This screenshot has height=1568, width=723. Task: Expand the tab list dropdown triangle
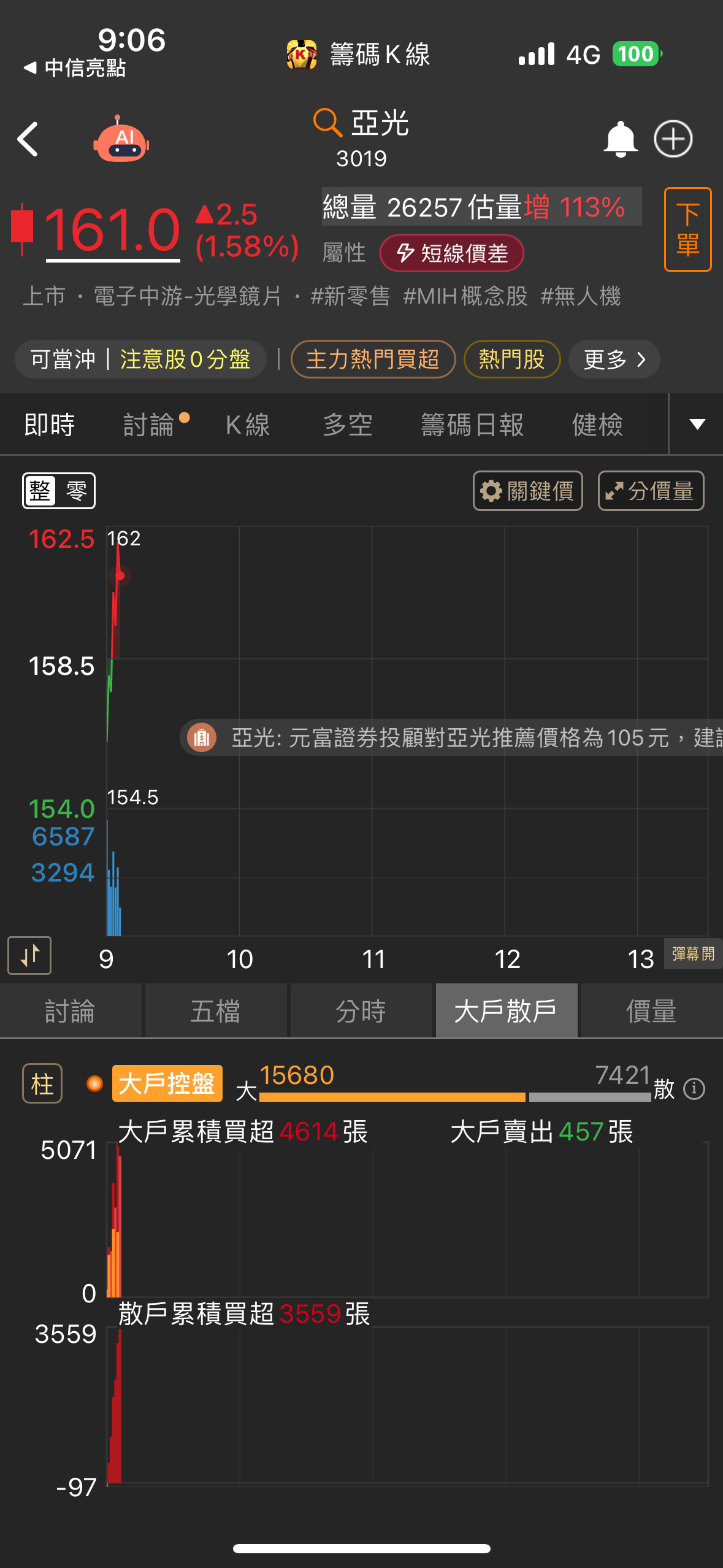pyautogui.click(x=697, y=424)
